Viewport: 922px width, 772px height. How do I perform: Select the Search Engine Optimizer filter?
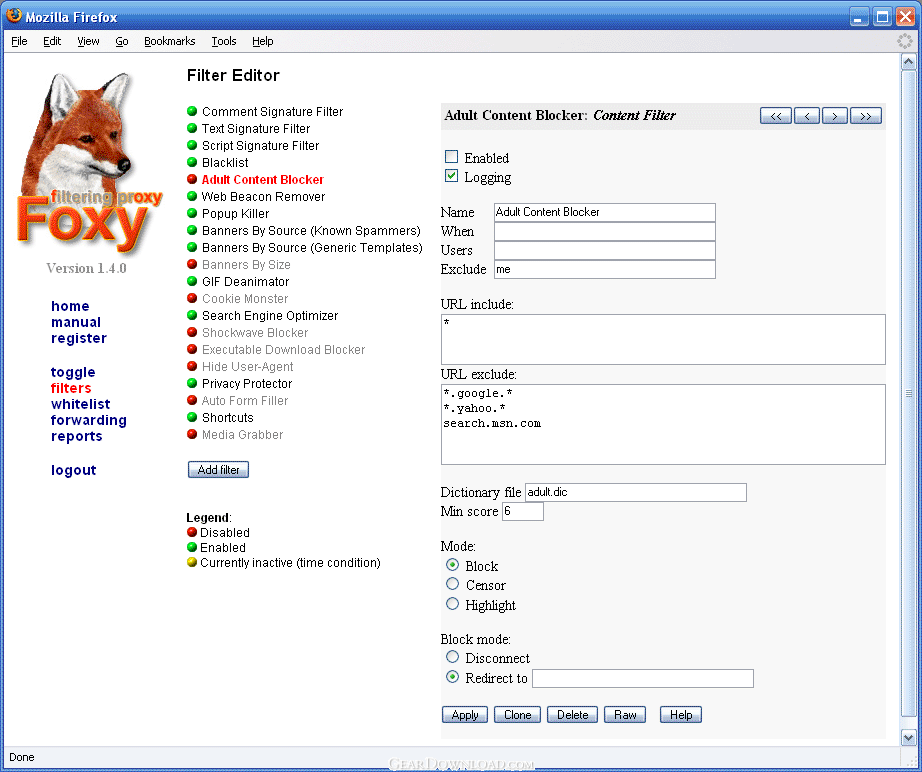[270, 316]
